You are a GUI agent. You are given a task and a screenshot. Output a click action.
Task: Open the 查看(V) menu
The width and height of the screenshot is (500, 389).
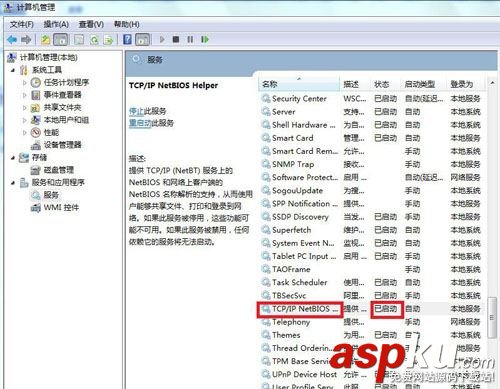coord(91,24)
